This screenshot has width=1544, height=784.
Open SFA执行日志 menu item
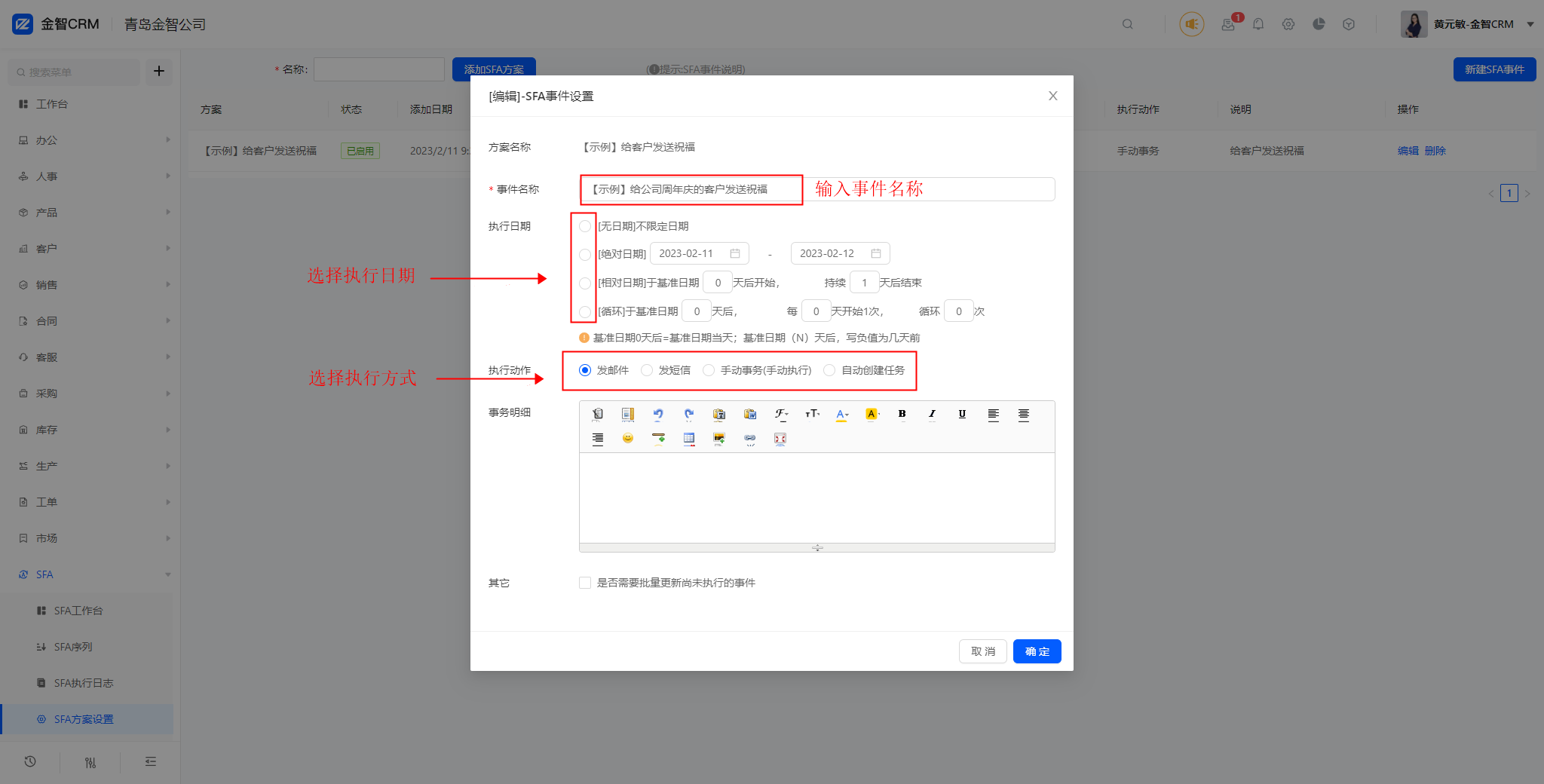(x=83, y=683)
